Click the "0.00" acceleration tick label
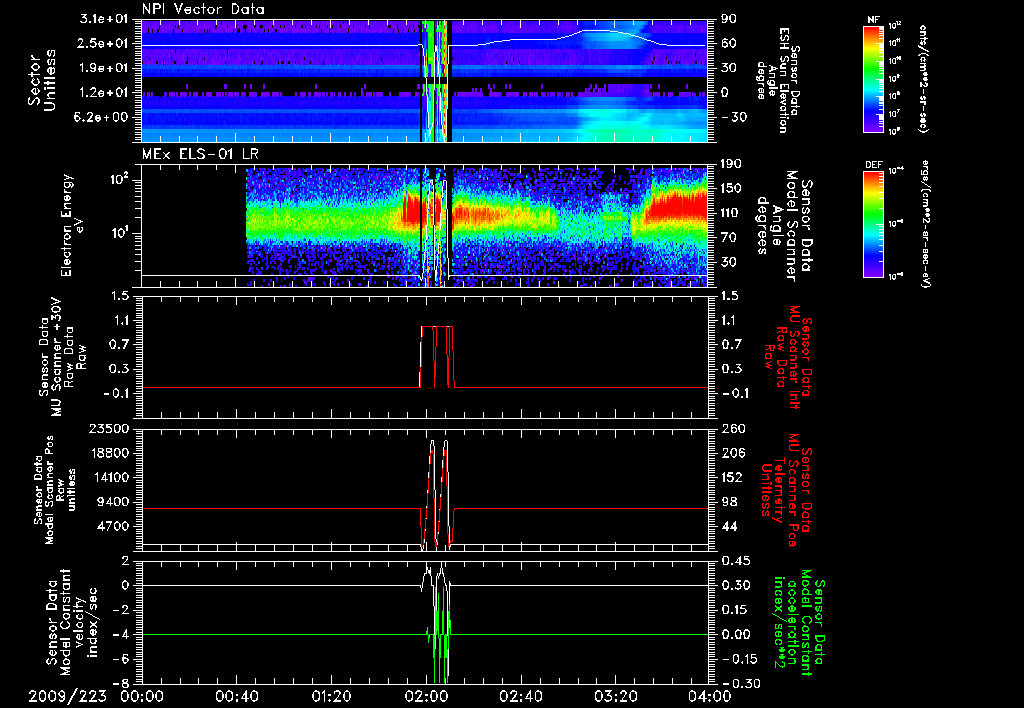1024x708 pixels. 736,635
